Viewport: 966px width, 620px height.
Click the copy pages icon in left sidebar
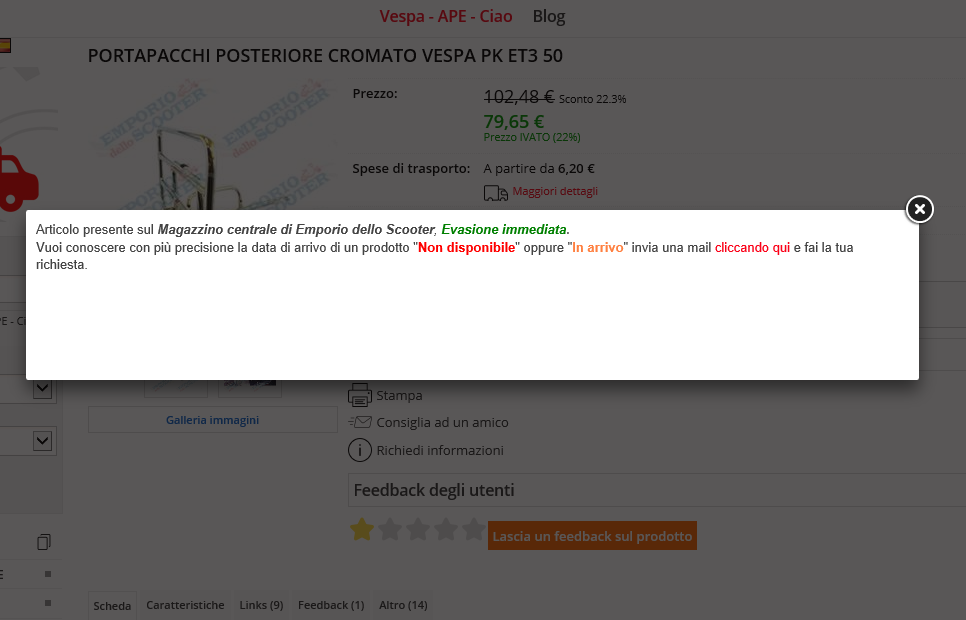point(44,542)
